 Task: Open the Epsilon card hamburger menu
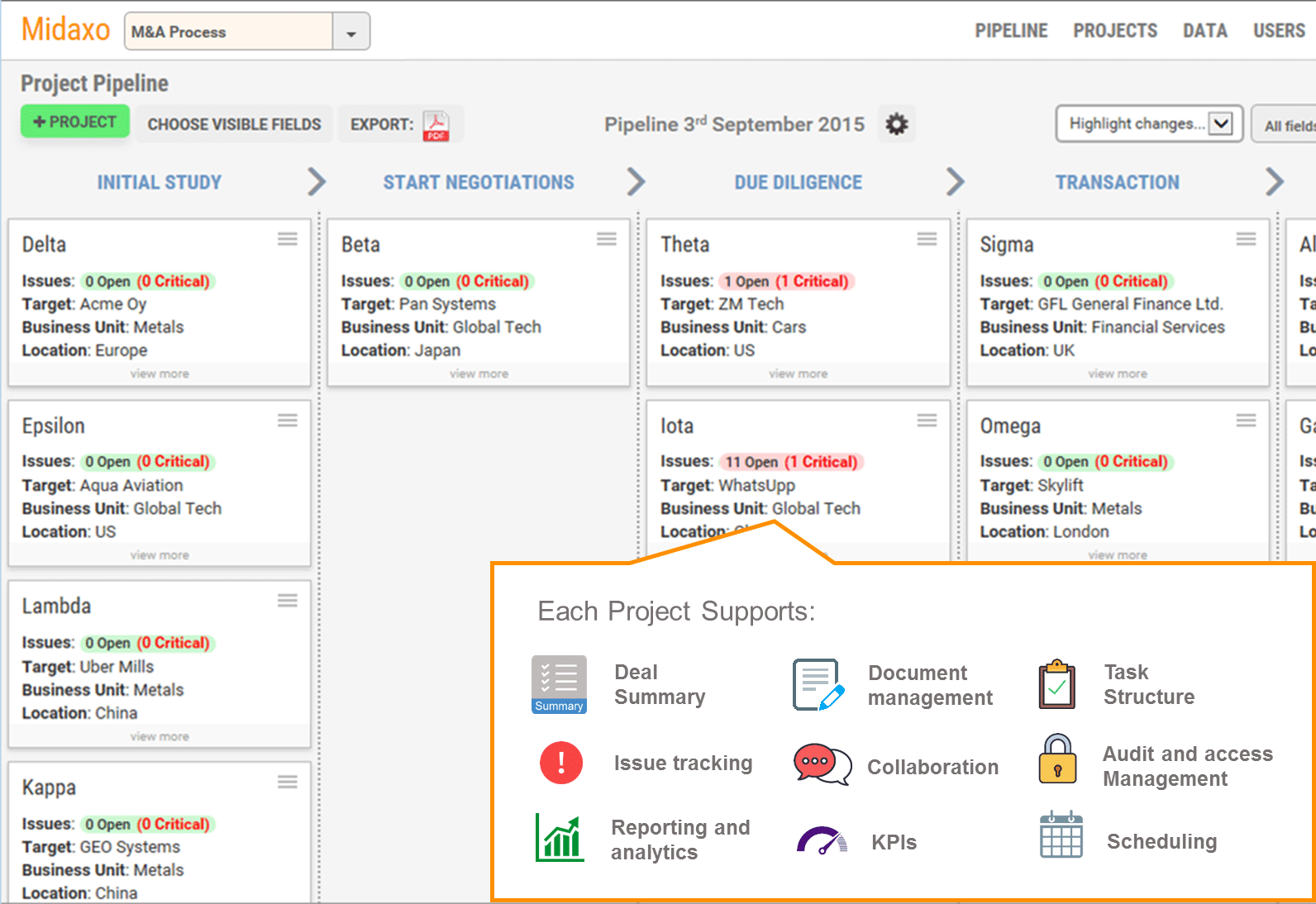click(288, 421)
